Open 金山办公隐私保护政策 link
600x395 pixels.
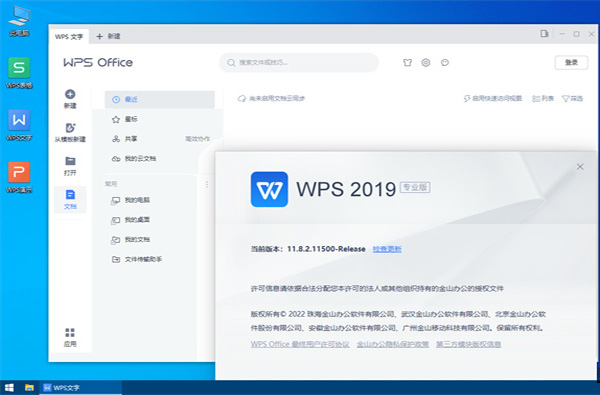point(393,344)
